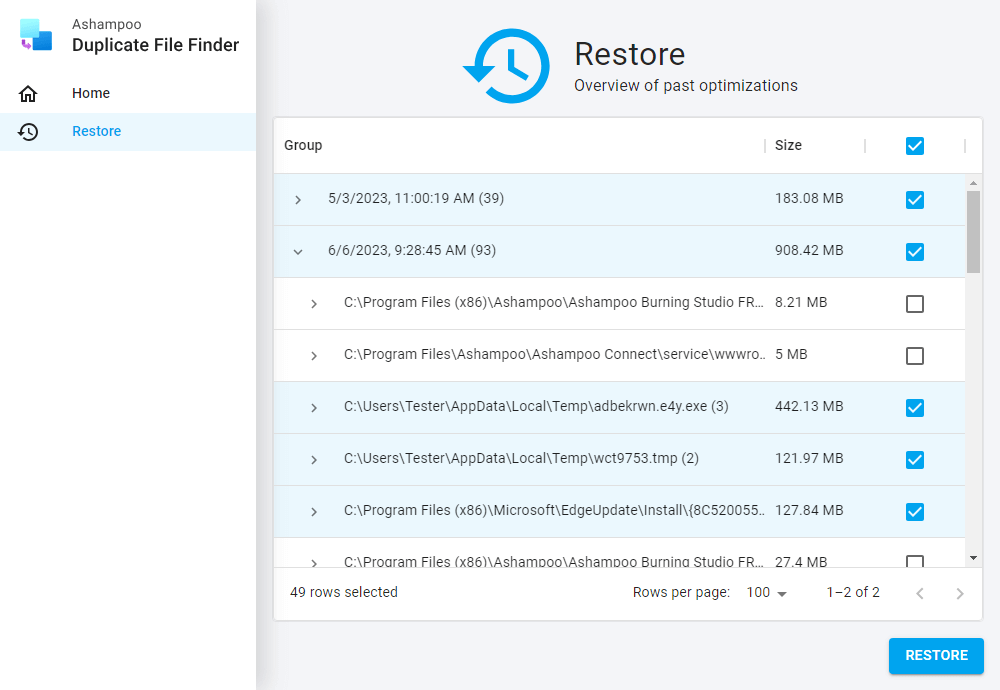The width and height of the screenshot is (1000, 690).
Task: Click the previous page arrow
Action: [x=920, y=592]
